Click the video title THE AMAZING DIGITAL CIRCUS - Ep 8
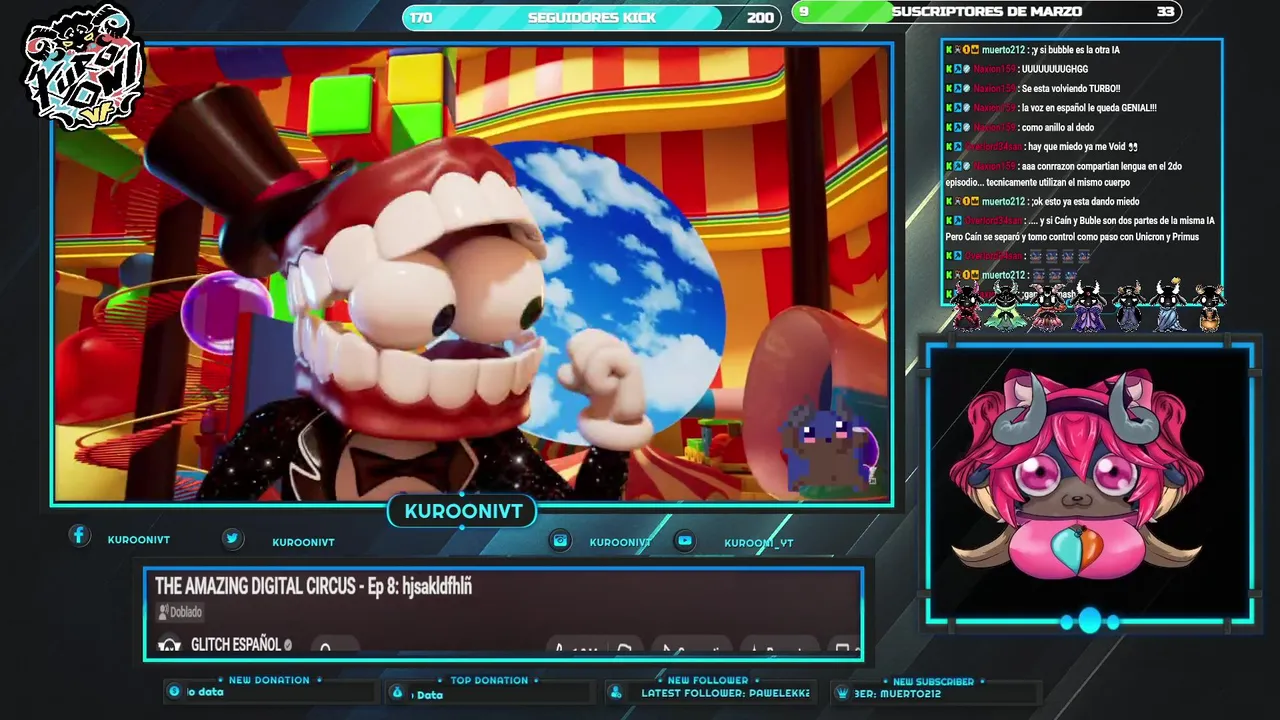This screenshot has height=720, width=1280. 313,587
